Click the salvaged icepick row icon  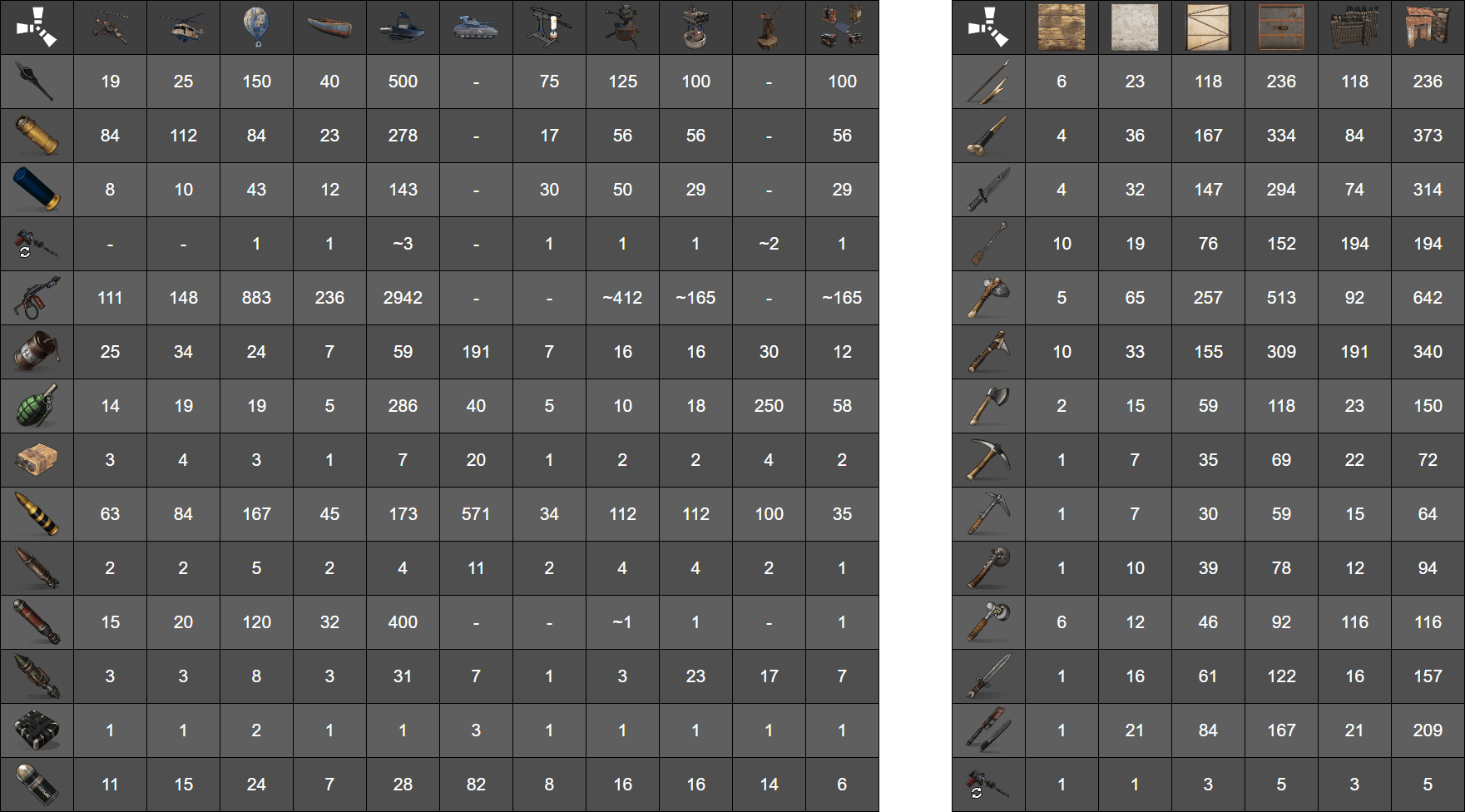click(988, 514)
